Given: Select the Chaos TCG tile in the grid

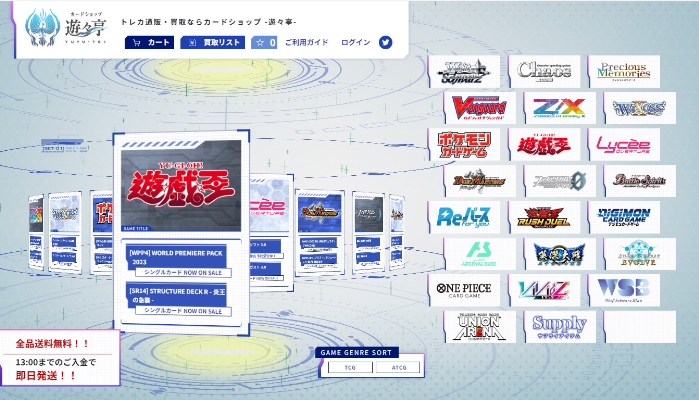Looking at the screenshot, I should [544, 72].
